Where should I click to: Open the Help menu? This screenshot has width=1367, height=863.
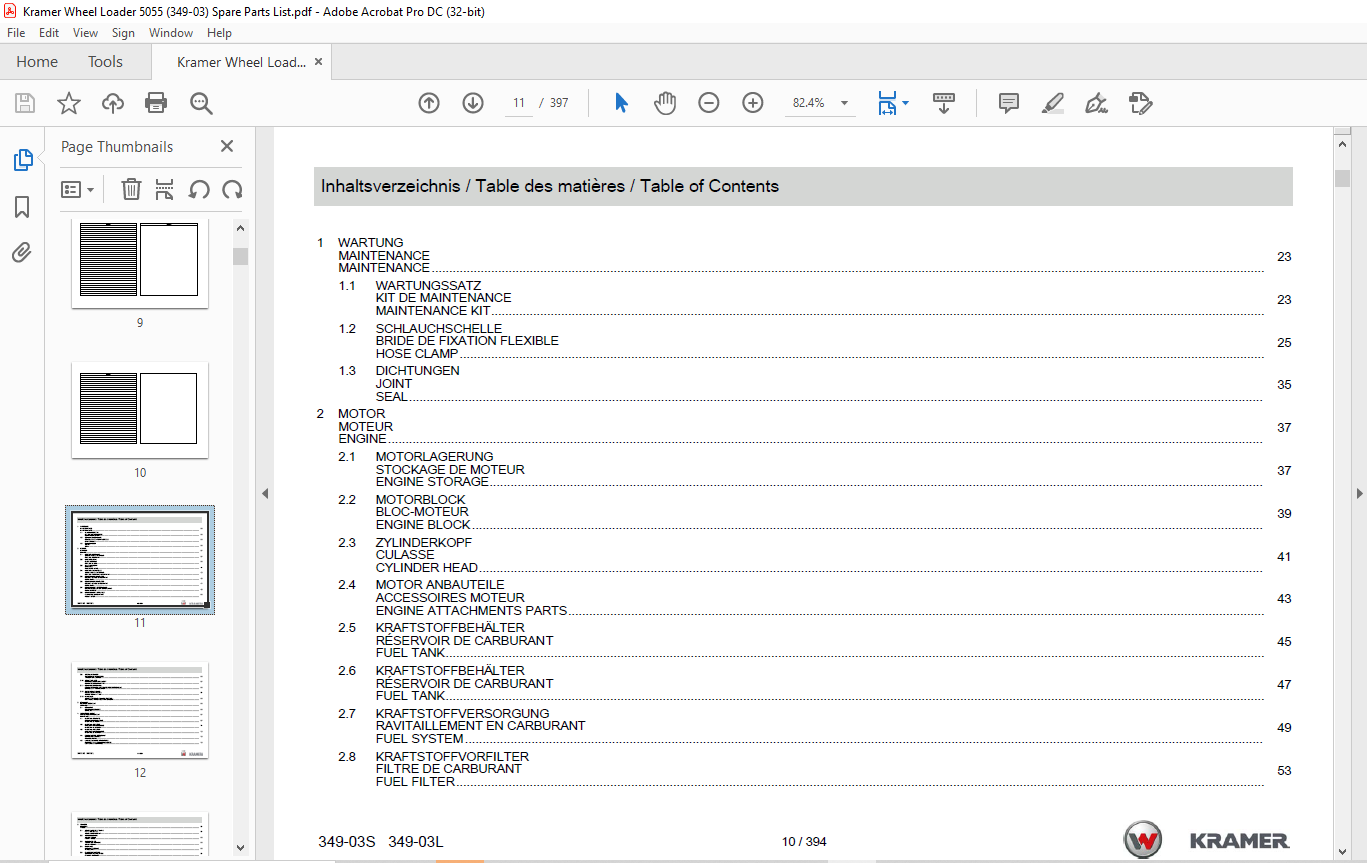pyautogui.click(x=219, y=33)
